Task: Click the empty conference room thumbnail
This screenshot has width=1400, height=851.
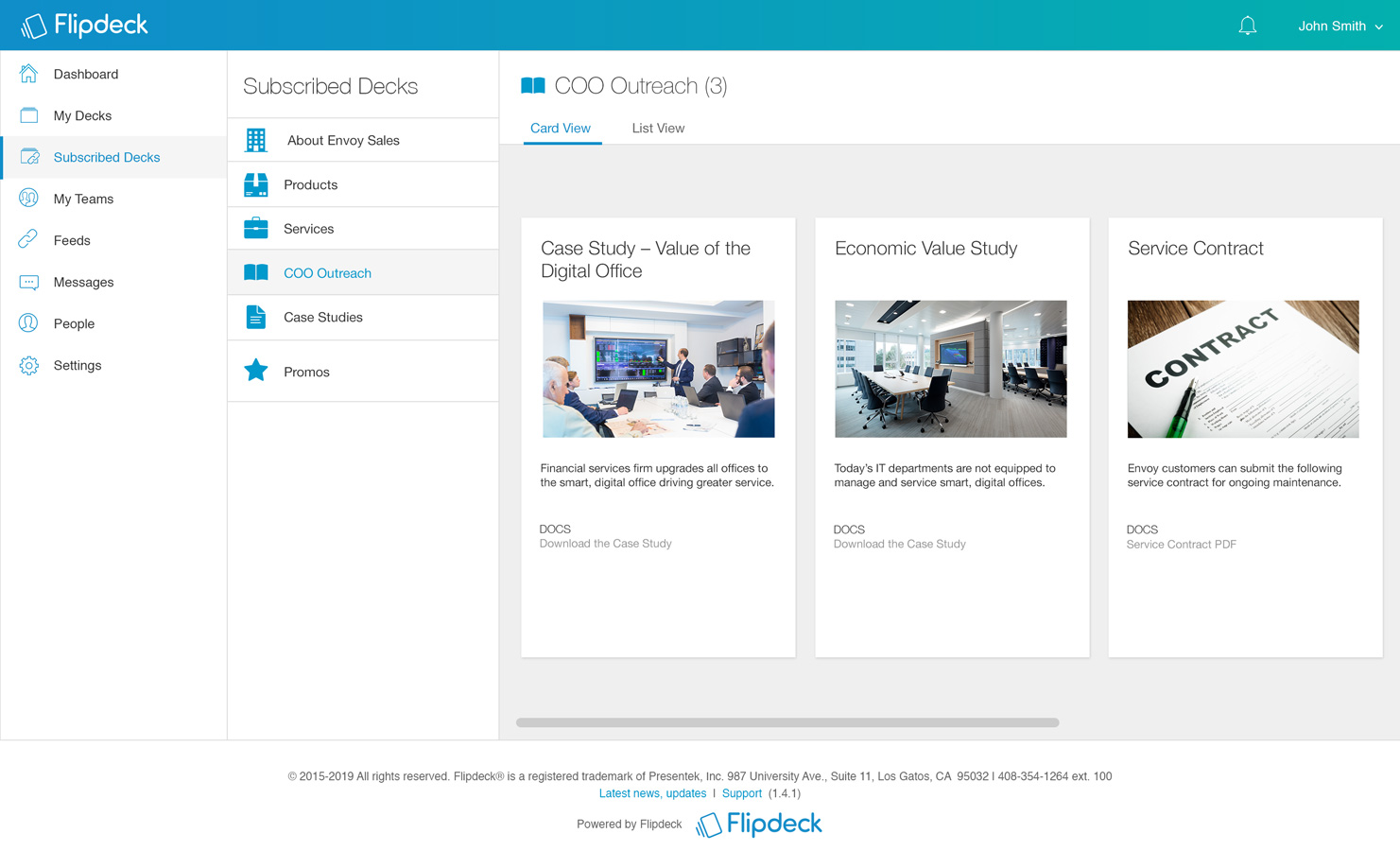Action: click(x=950, y=369)
